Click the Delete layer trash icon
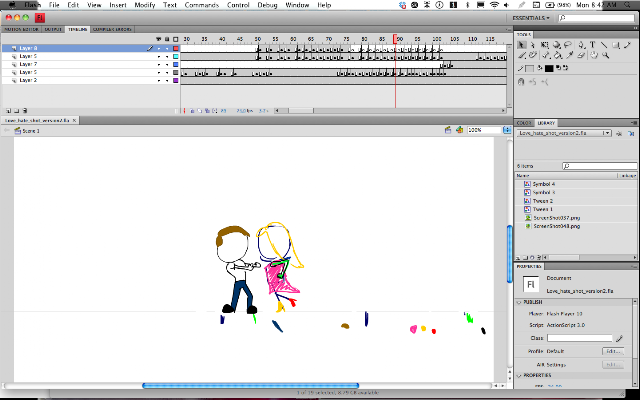Image resolution: width=640 pixels, height=400 pixels. pos(25,111)
